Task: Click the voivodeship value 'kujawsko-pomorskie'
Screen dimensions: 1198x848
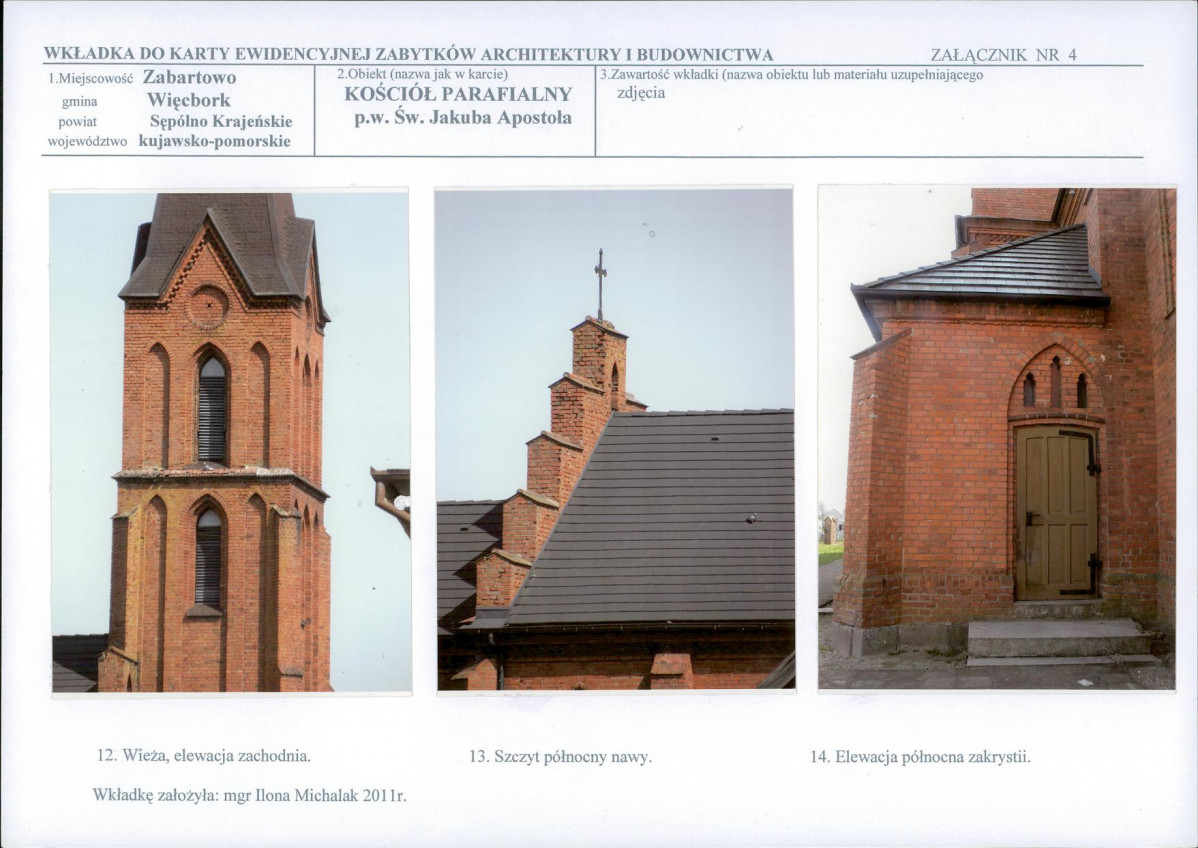Action: [215, 141]
